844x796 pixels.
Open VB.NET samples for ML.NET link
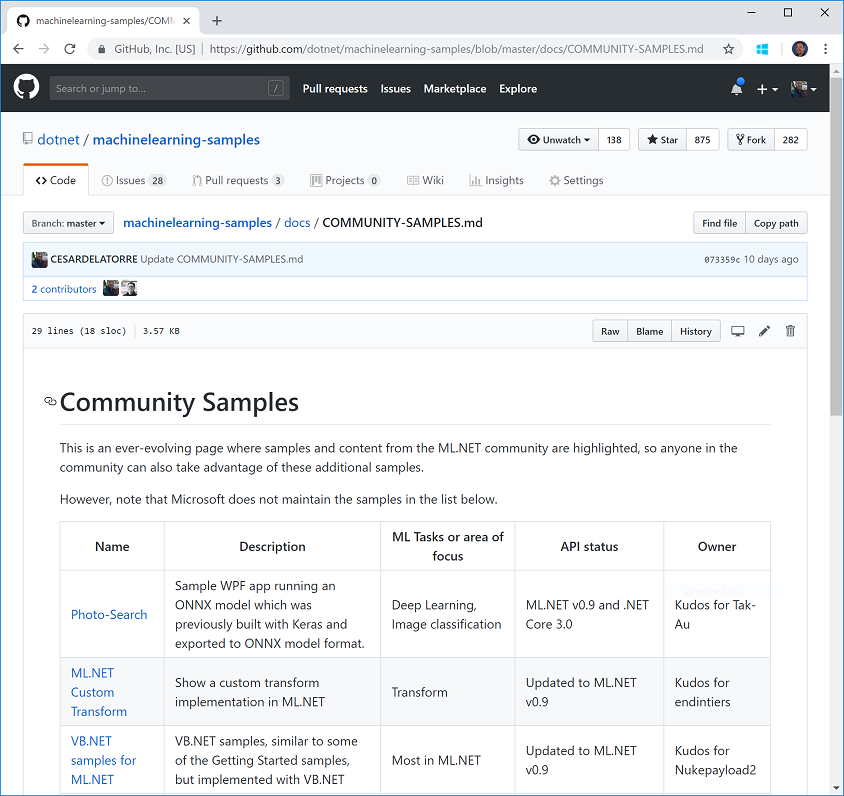click(103, 760)
